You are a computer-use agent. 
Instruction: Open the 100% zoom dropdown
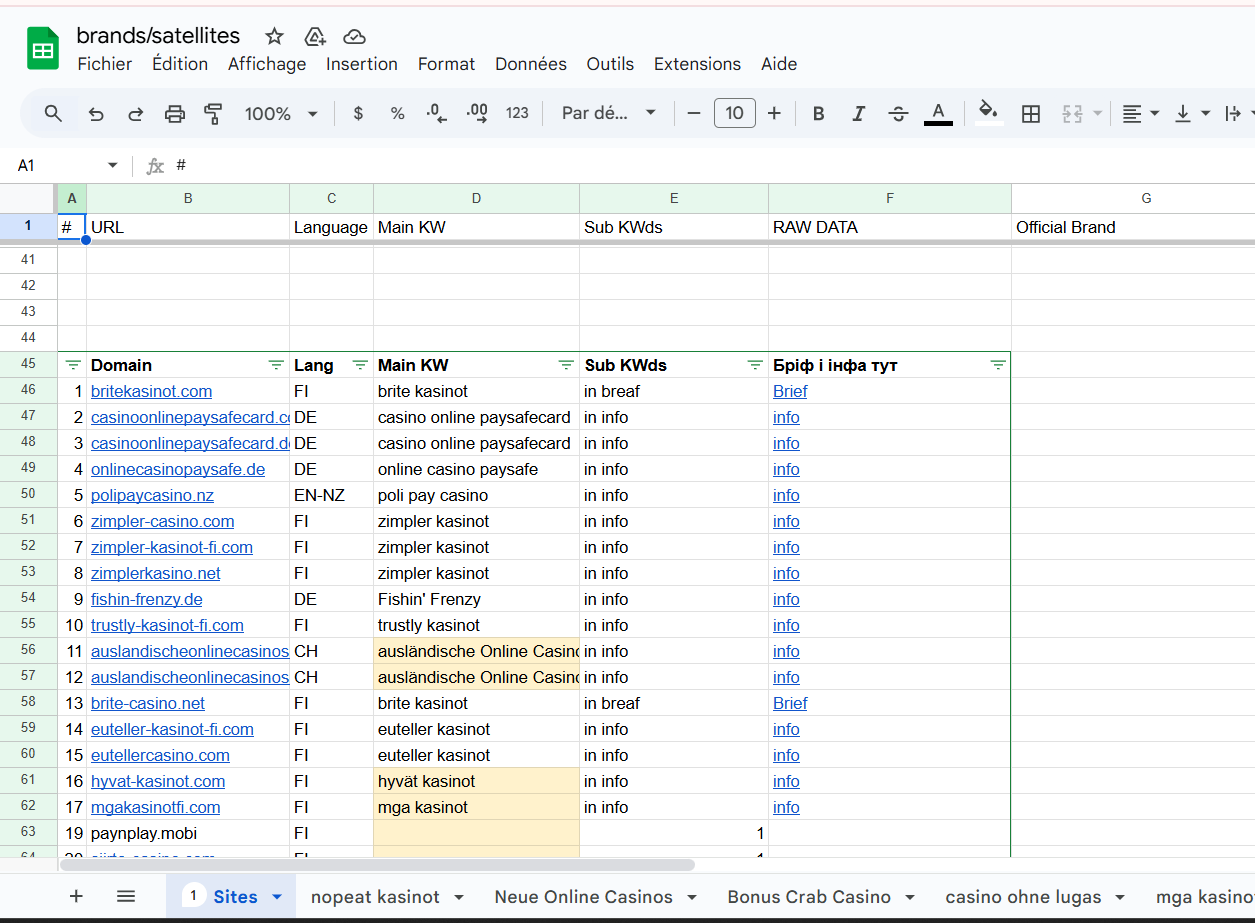click(x=281, y=114)
